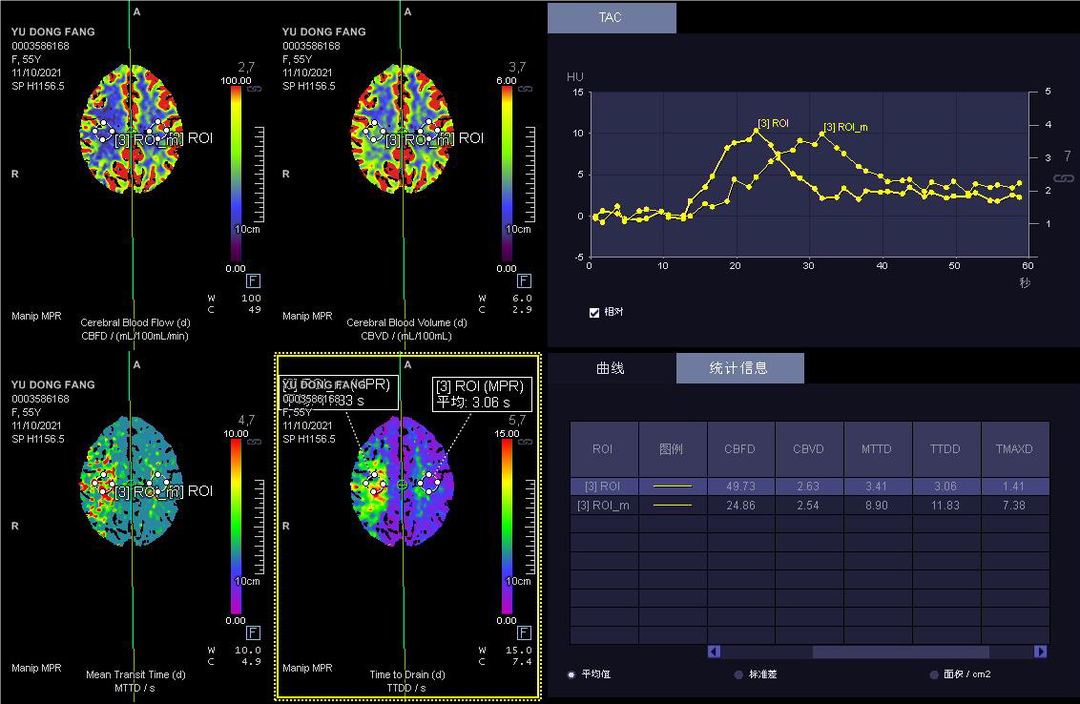Click the TTDD column header
The image size is (1080, 704).
946,449
